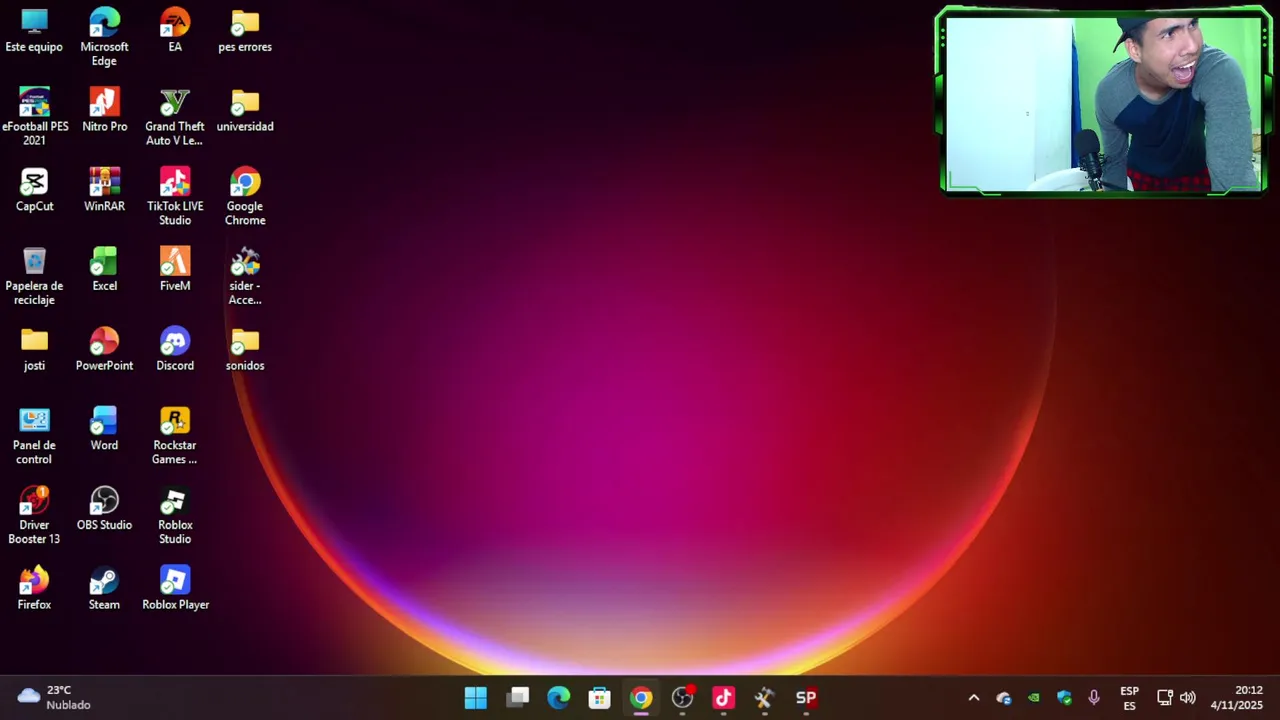Select the Firefox desktop shortcut
This screenshot has width=1280, height=720.
pos(34,590)
